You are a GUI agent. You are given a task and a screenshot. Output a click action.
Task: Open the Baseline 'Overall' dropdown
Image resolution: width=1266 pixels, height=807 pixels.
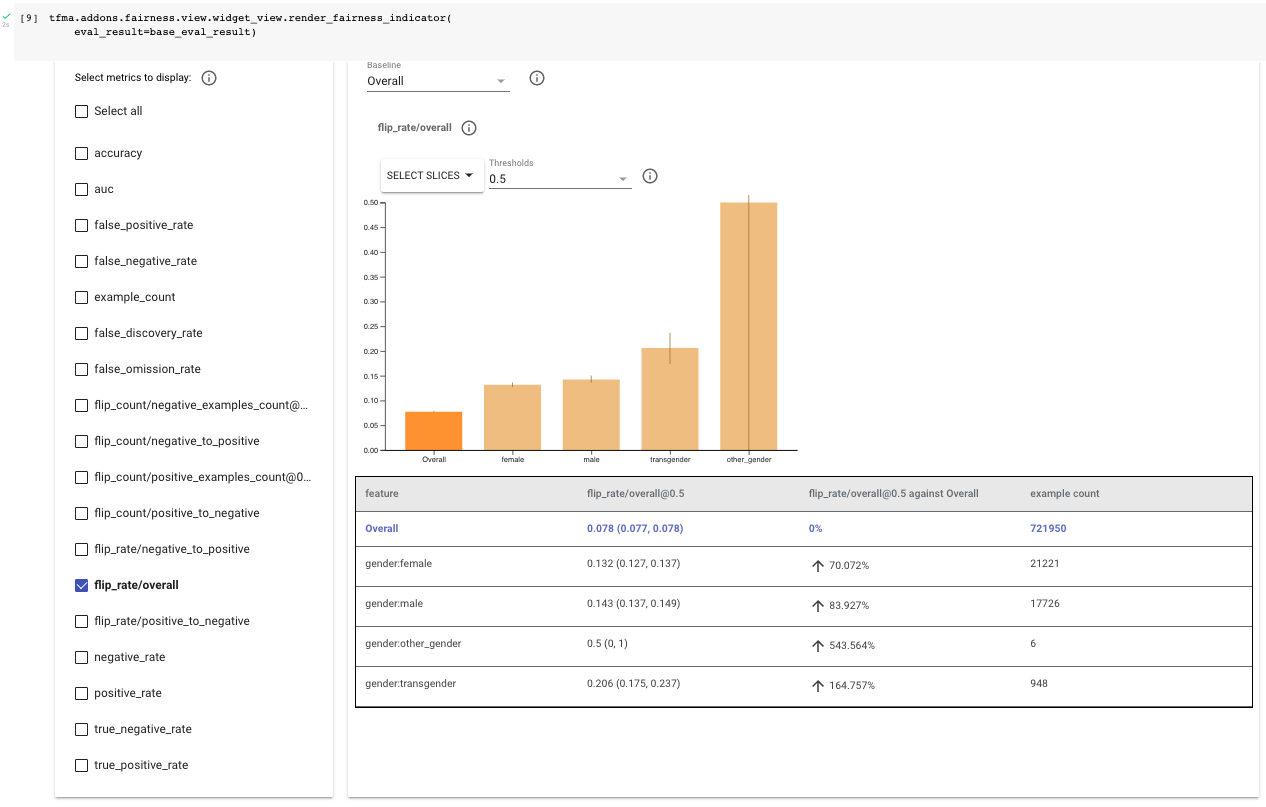tap(437, 81)
